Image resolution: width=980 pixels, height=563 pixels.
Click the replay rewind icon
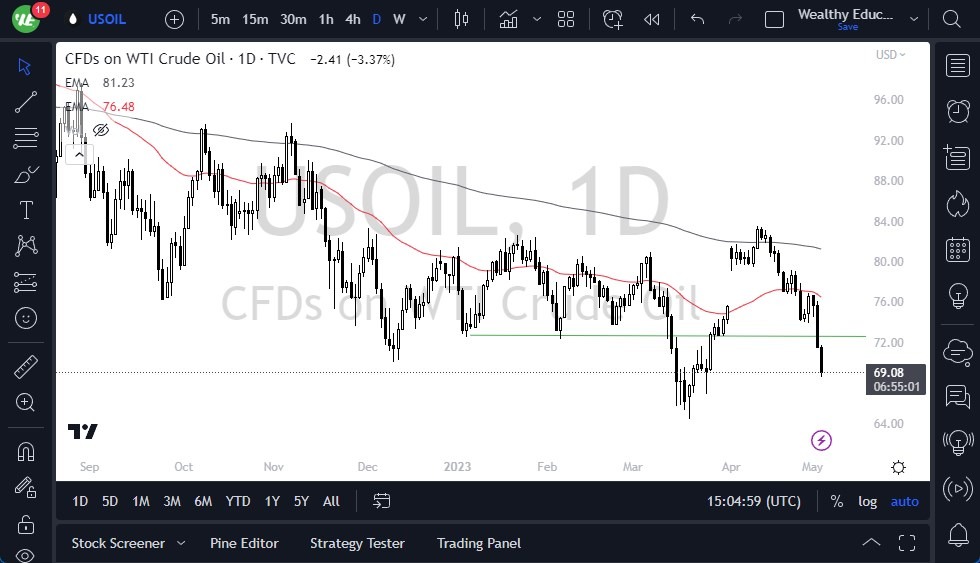pyautogui.click(x=652, y=19)
